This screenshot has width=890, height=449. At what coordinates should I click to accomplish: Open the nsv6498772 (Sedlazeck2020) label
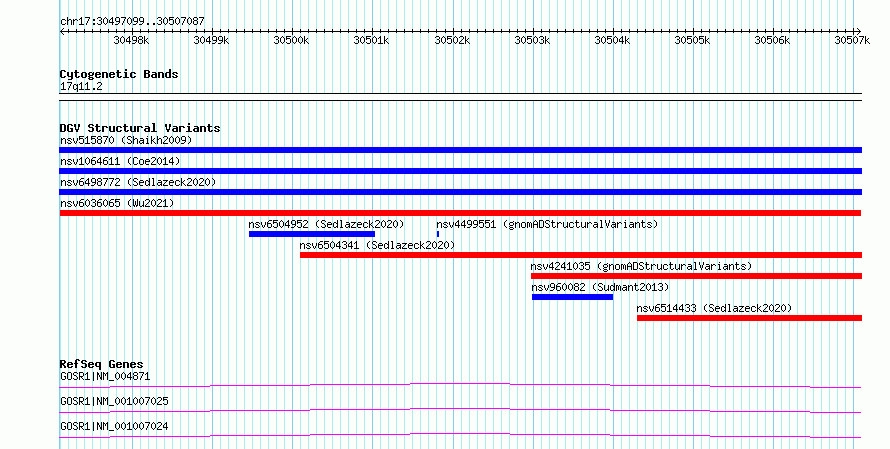pyautogui.click(x=138, y=182)
